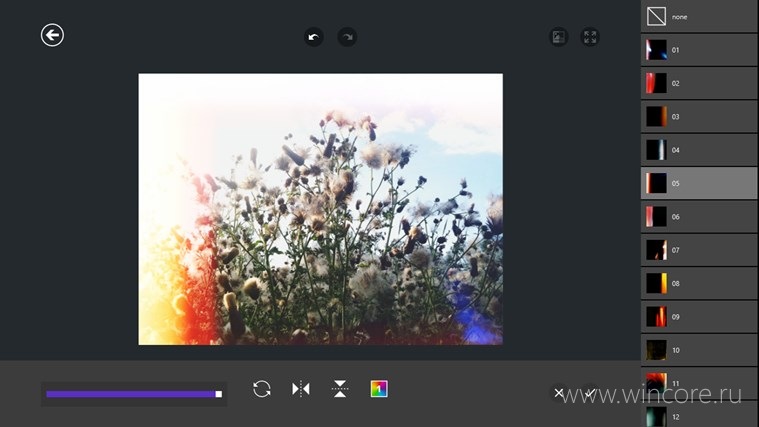This screenshot has width=759, height=427.
Task: Undo the last edit
Action: (314, 37)
